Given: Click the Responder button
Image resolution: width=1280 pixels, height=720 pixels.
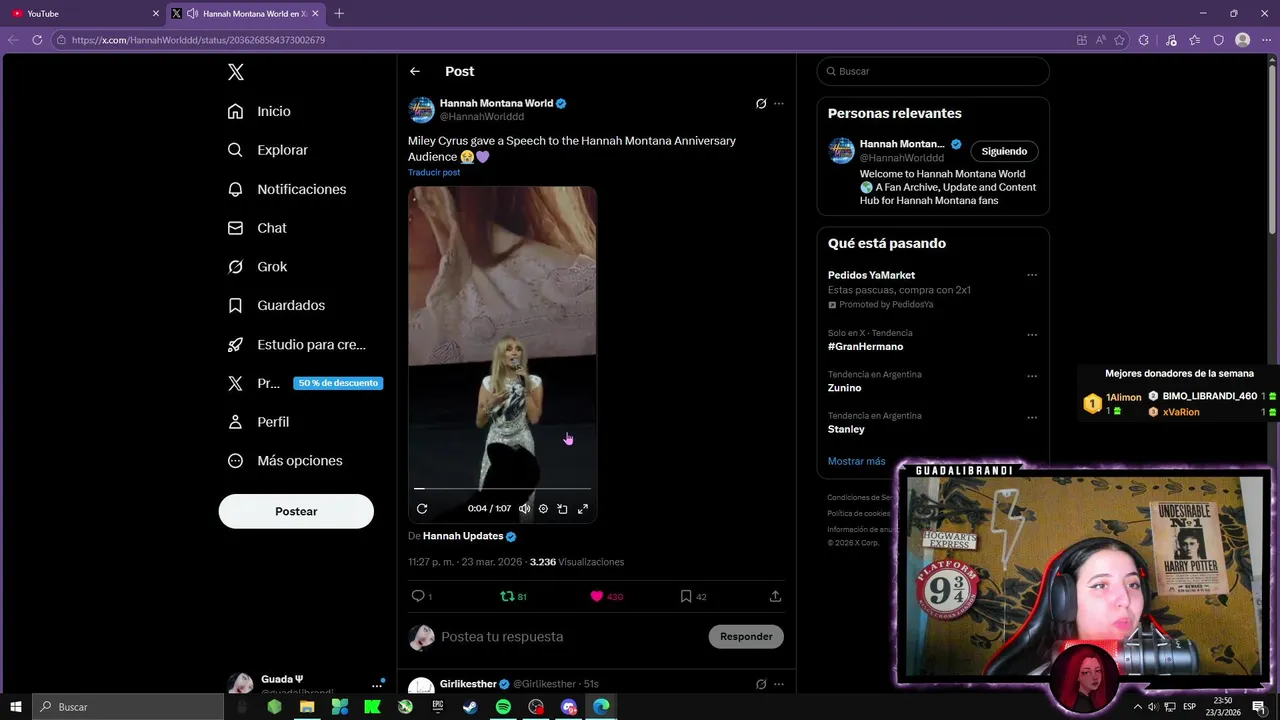Looking at the screenshot, I should click(746, 637).
